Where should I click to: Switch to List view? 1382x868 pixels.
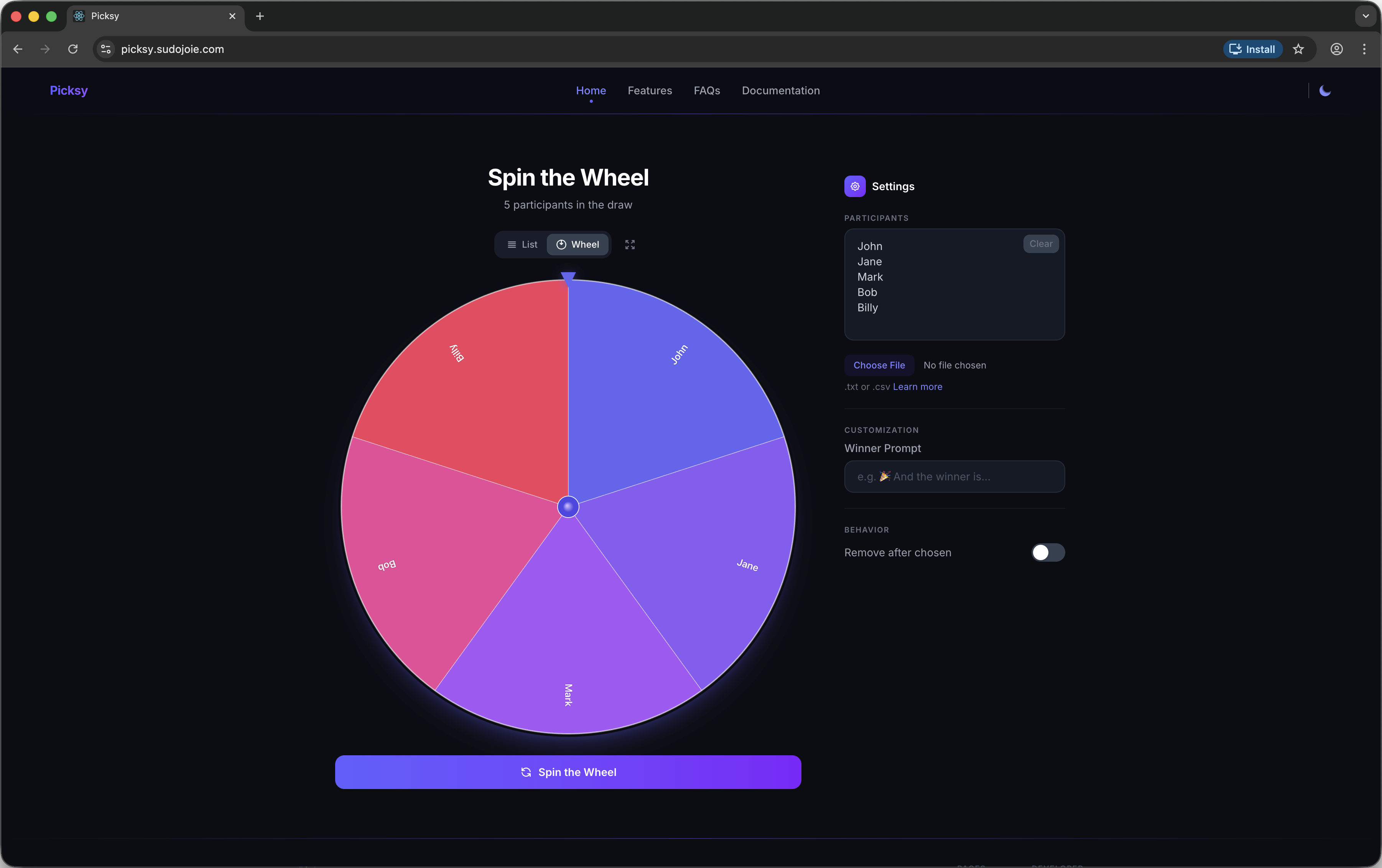click(x=522, y=244)
